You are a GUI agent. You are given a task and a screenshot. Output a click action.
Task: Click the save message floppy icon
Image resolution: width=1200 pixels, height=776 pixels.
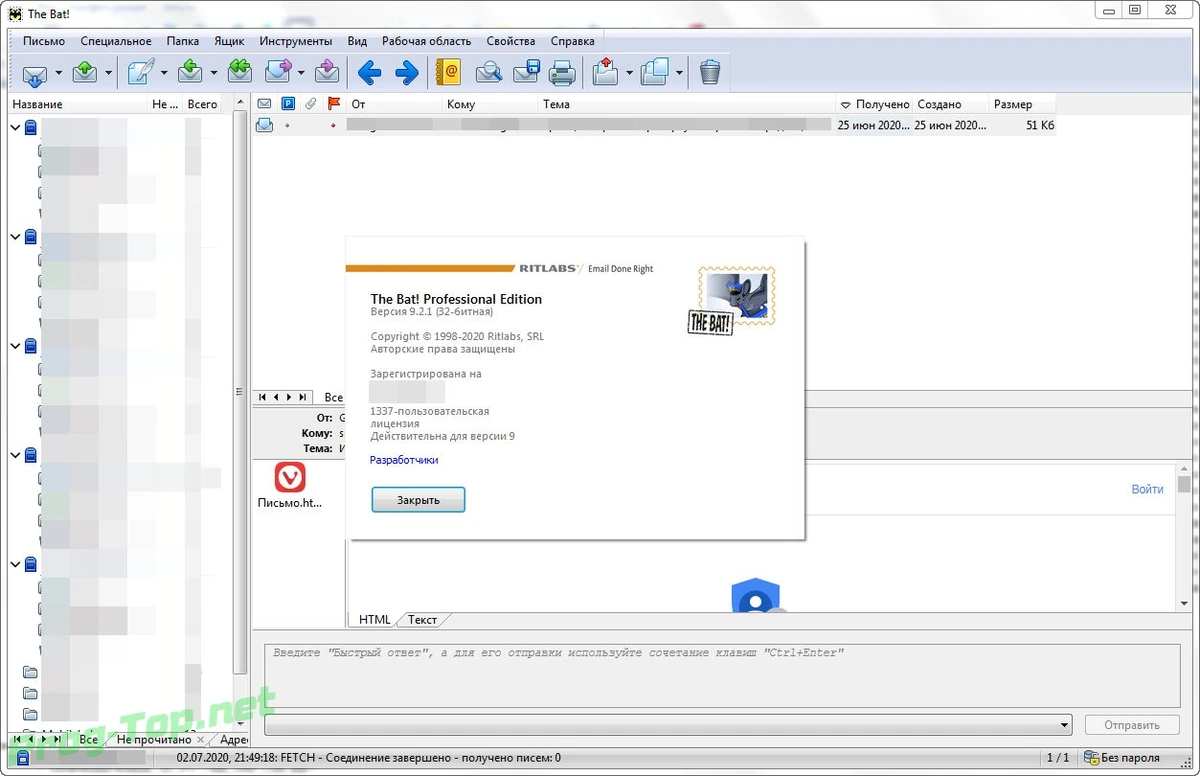(x=526, y=72)
